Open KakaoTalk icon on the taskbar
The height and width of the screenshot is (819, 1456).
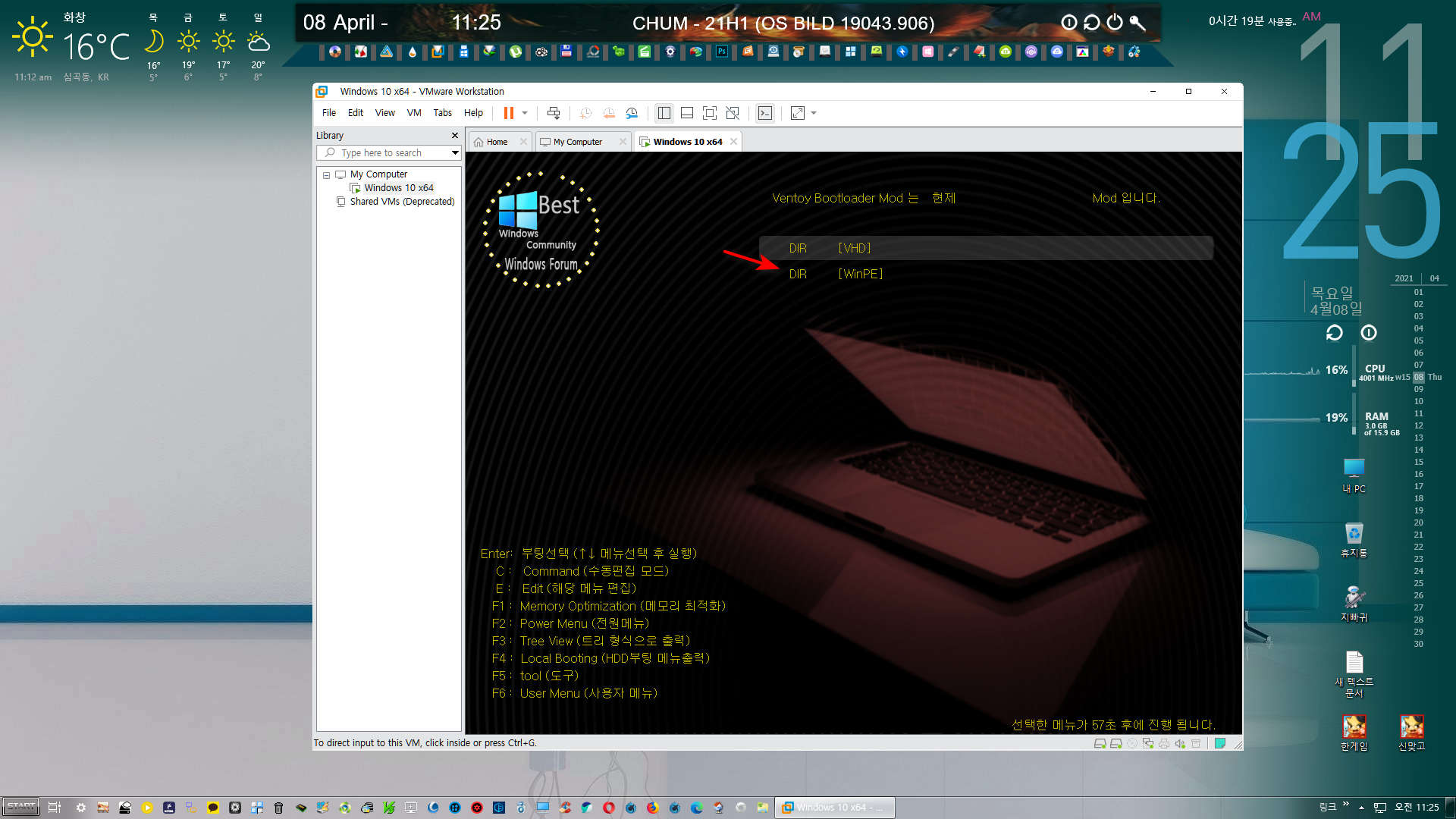(213, 808)
